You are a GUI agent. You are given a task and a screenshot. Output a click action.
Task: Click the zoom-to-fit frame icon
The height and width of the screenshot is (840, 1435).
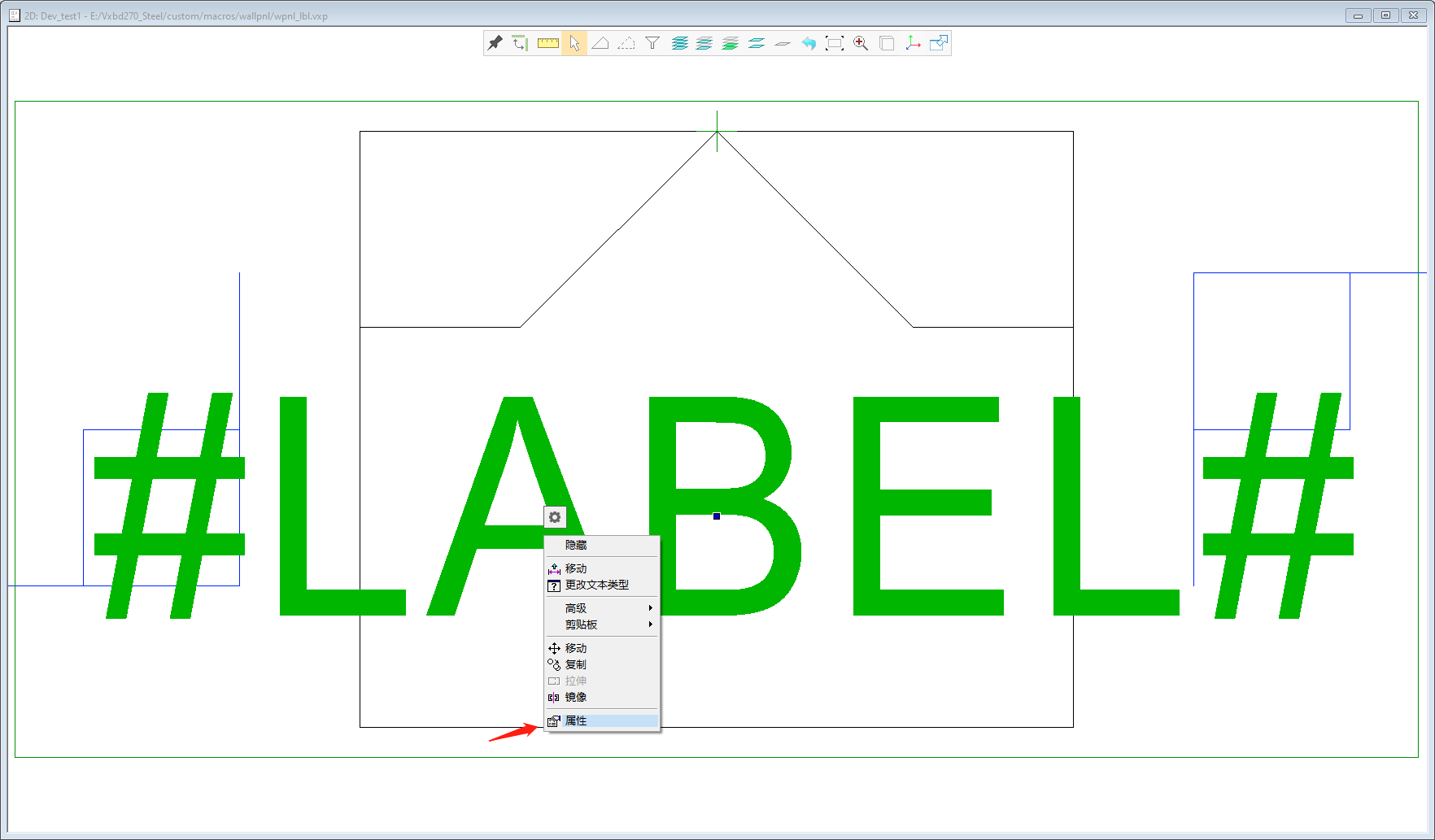pos(835,43)
